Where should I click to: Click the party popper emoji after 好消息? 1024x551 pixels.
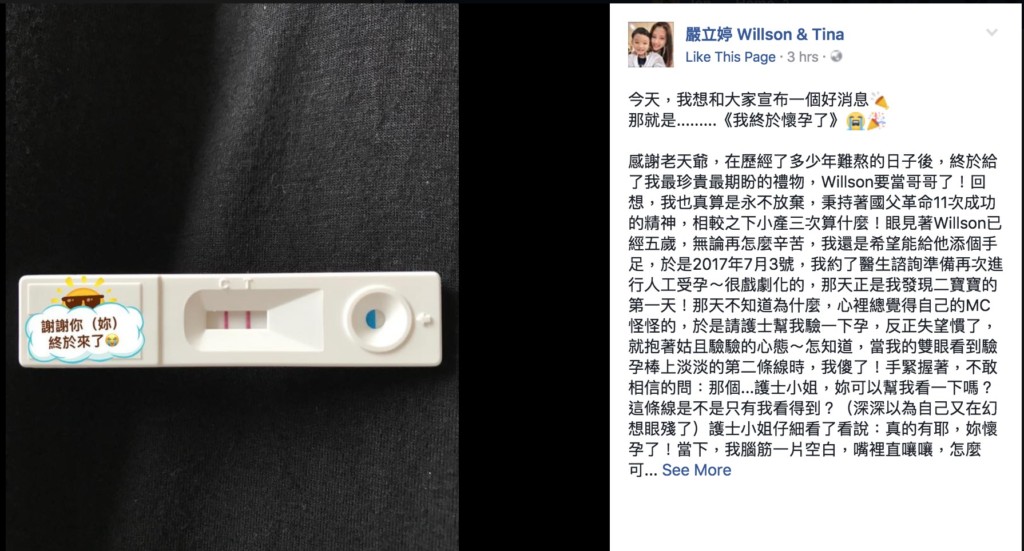[x=880, y=100]
